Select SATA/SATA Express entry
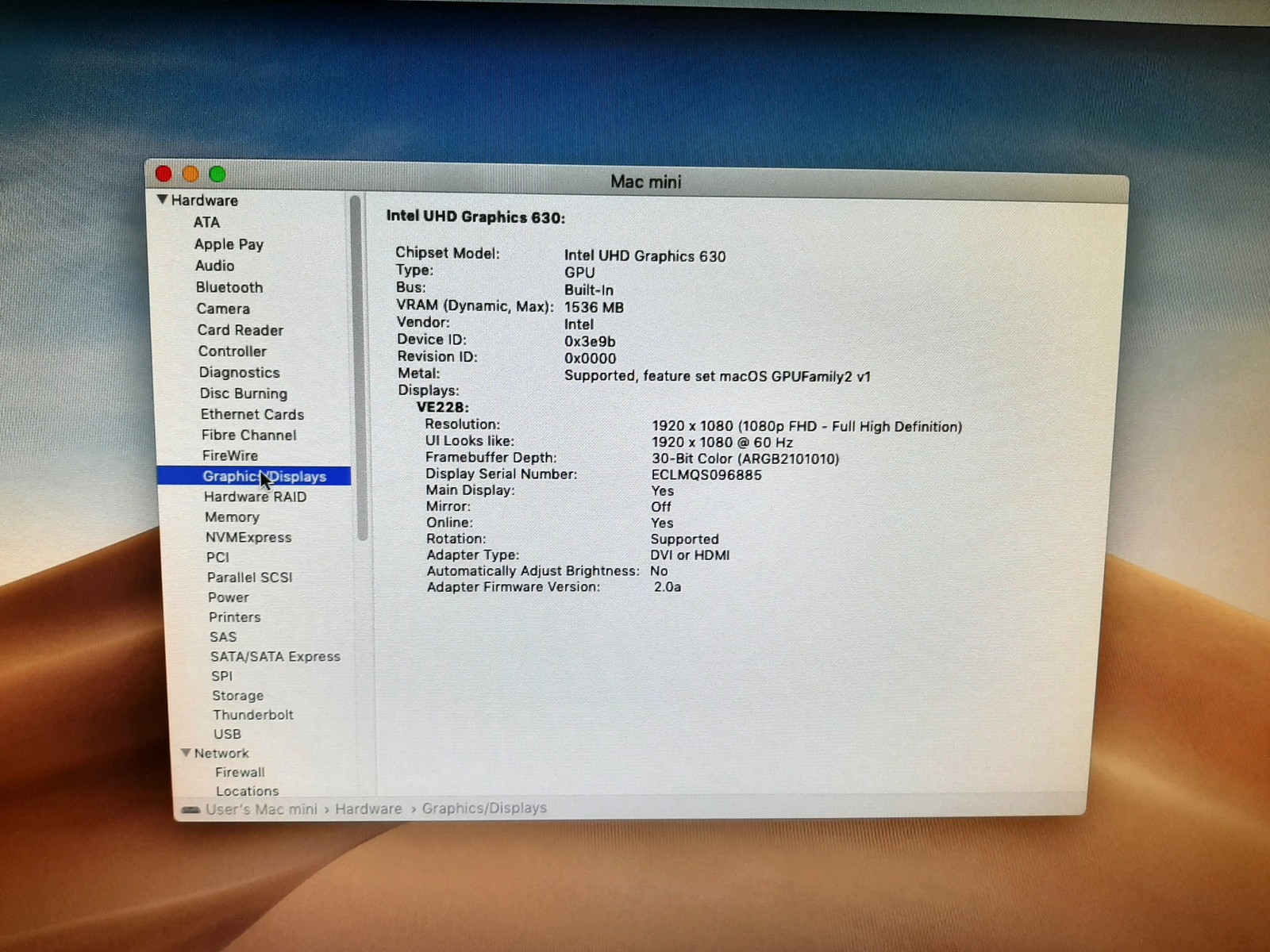The image size is (1270, 952). (275, 657)
